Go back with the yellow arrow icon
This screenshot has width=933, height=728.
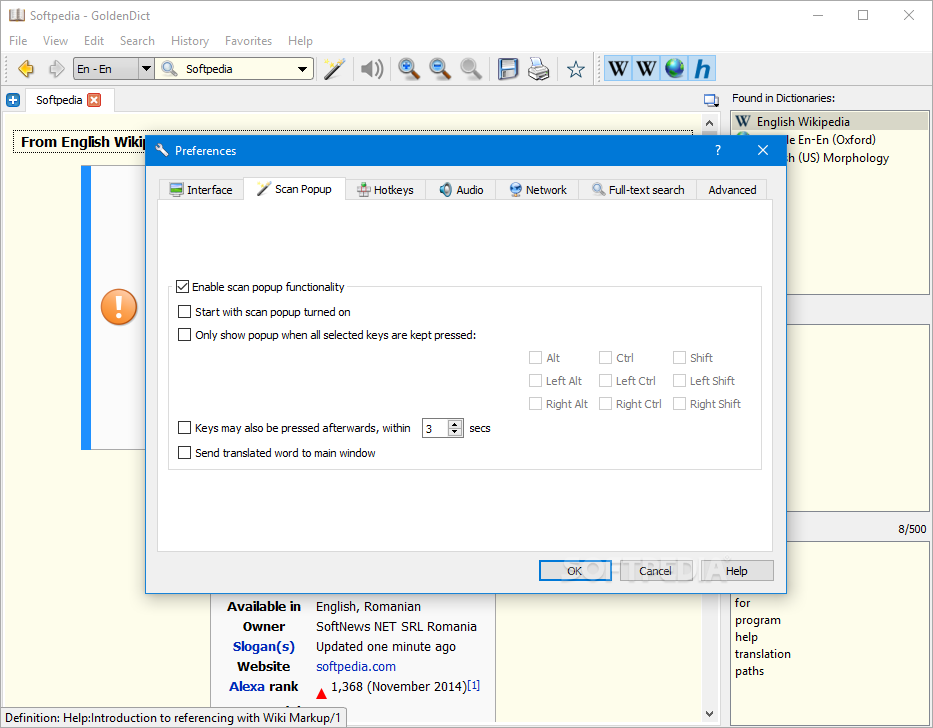point(26,69)
